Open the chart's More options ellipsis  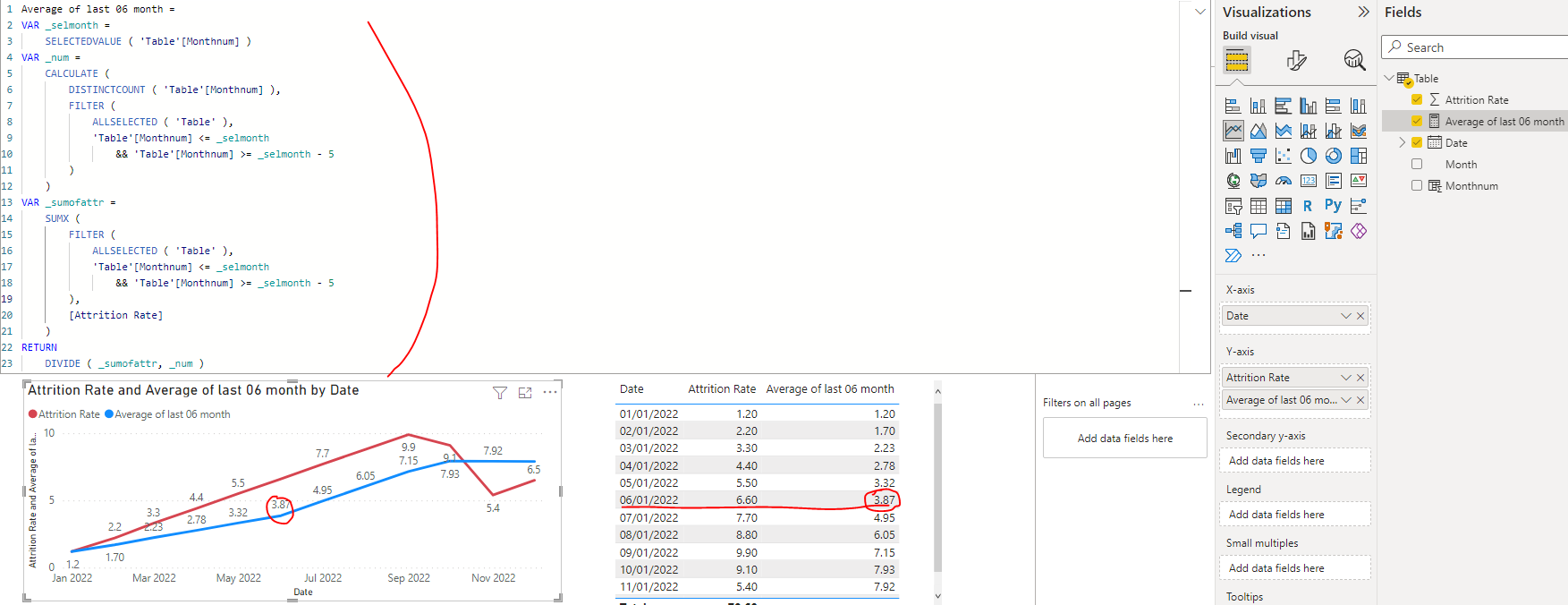pos(550,392)
